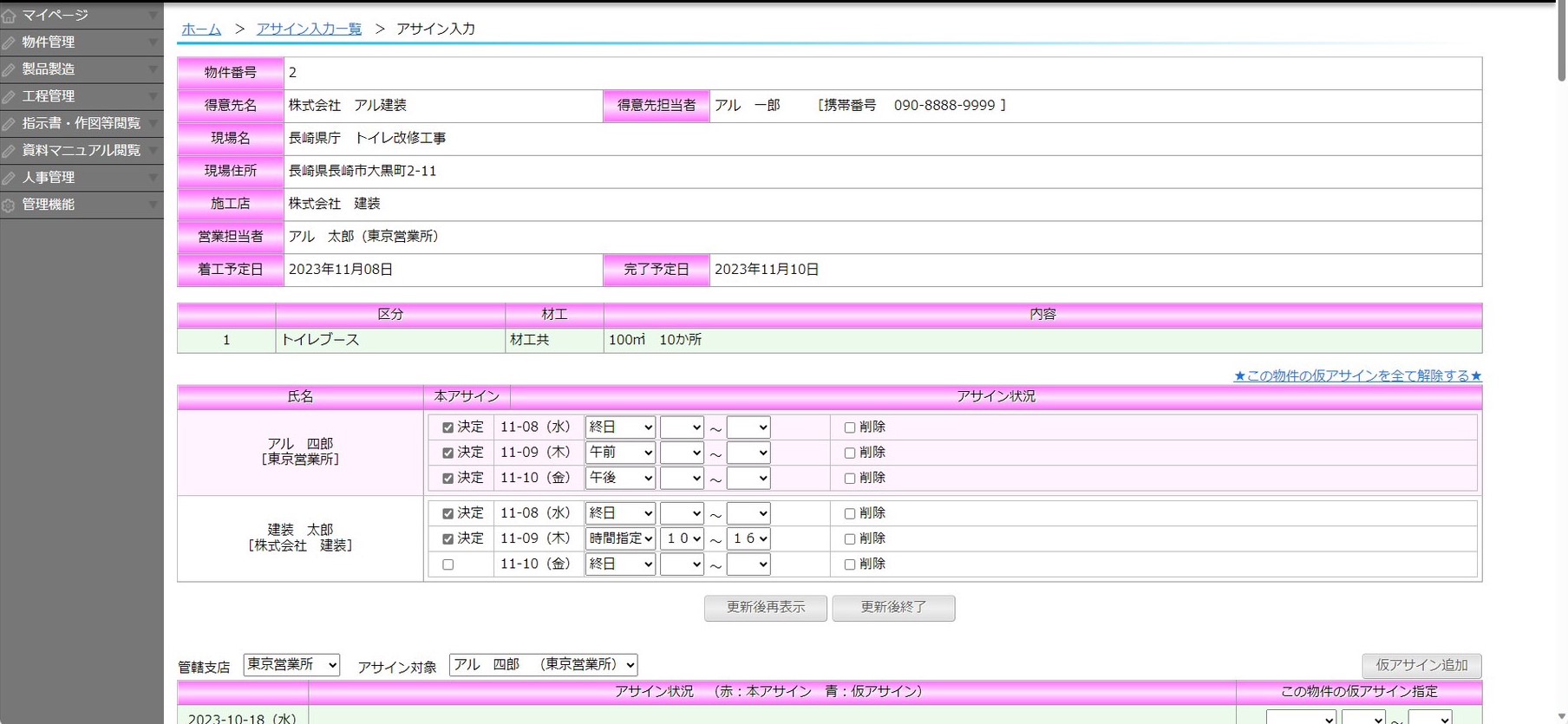Open start time dropdown for アル四郎 11-08
The width and height of the screenshot is (1568, 724).
point(682,427)
